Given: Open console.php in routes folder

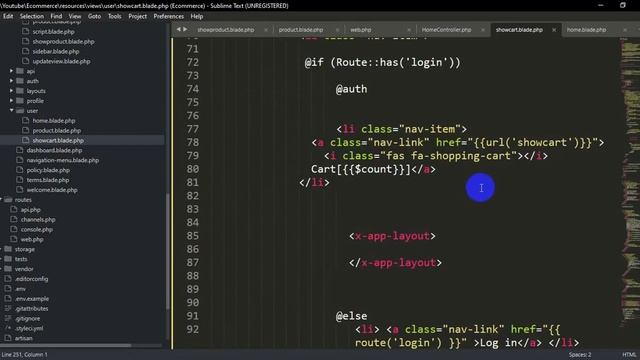Looking at the screenshot, I should pos(37,229).
